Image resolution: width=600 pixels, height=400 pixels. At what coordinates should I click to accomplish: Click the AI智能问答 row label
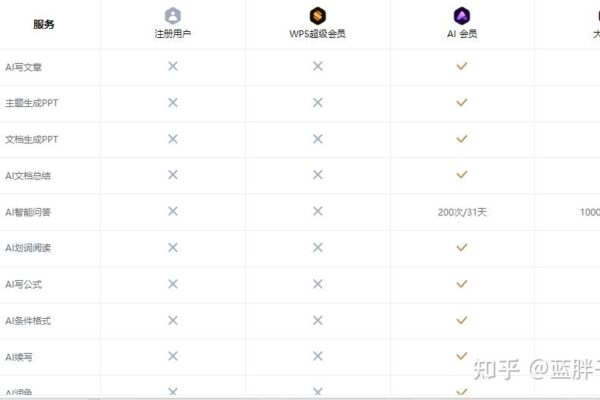28,212
